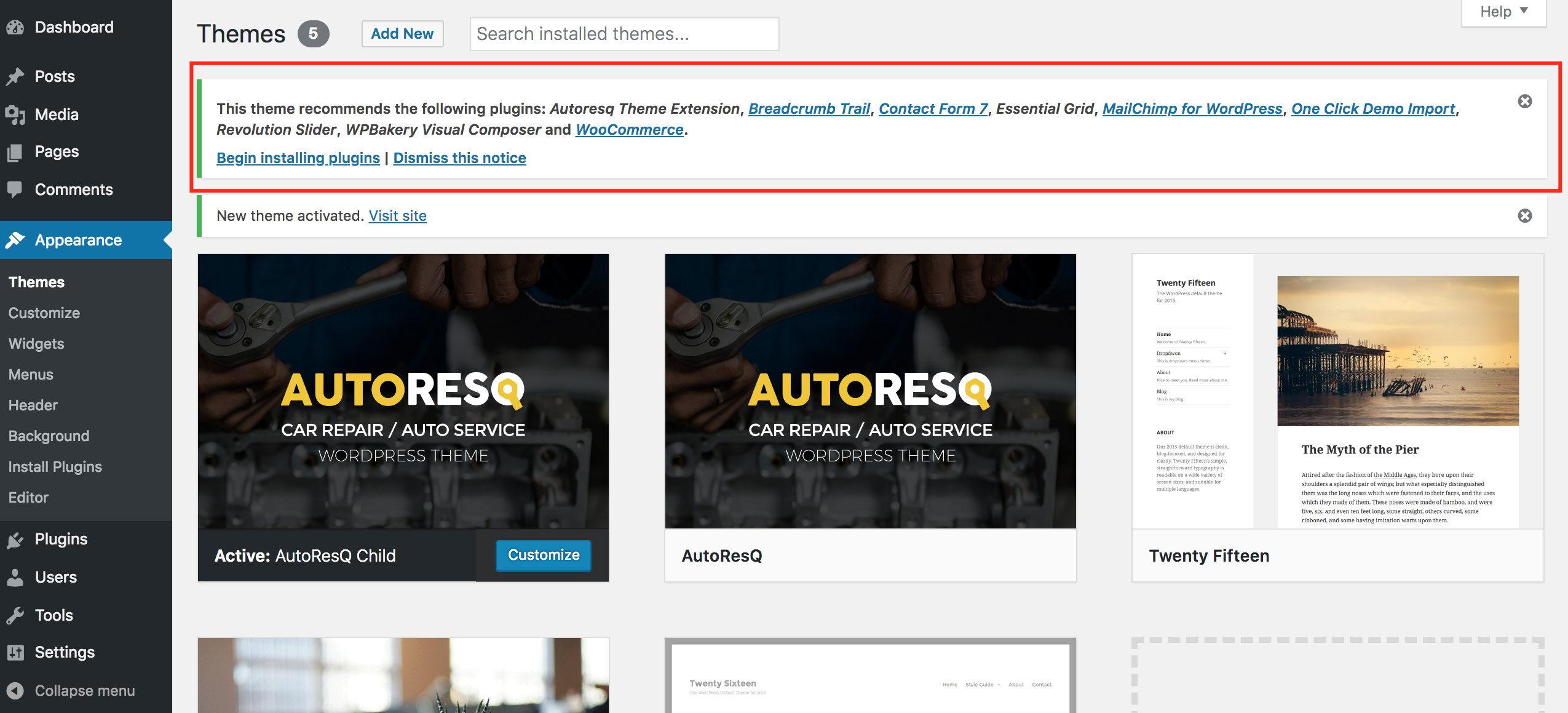Screen dimensions: 1568x713
Task: Select the AutoResQ parent theme thumbnail
Action: [x=871, y=391]
